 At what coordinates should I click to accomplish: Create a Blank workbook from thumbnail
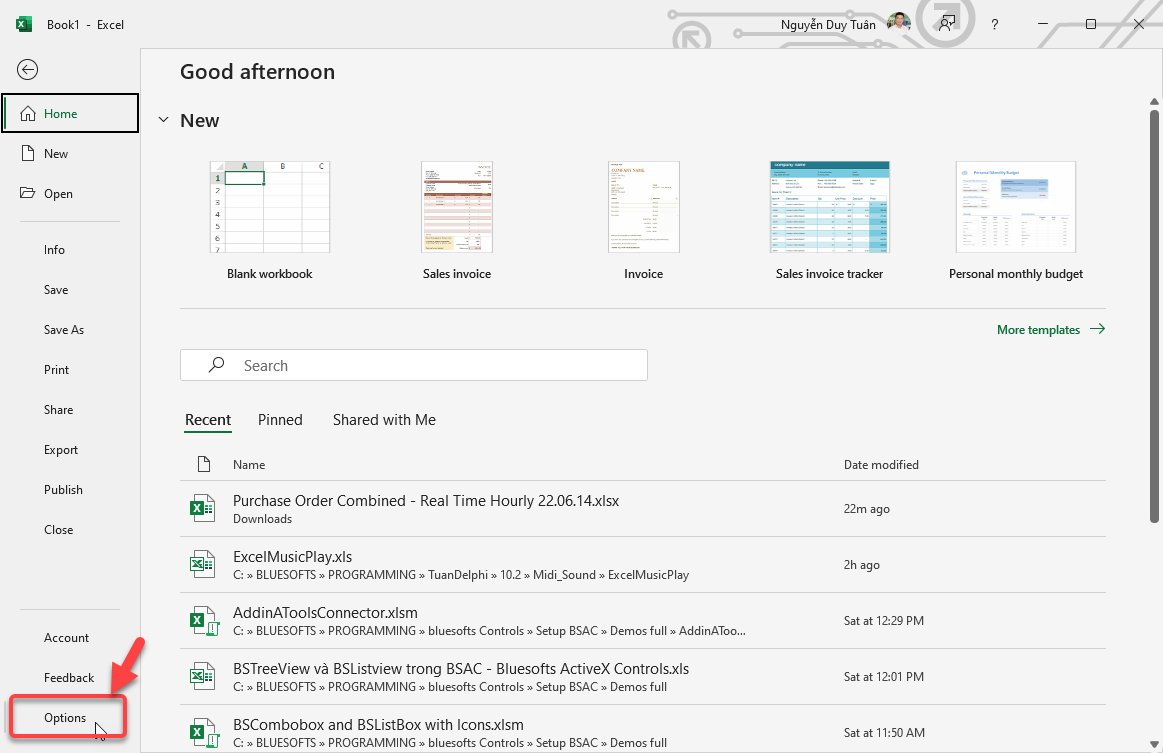269,207
